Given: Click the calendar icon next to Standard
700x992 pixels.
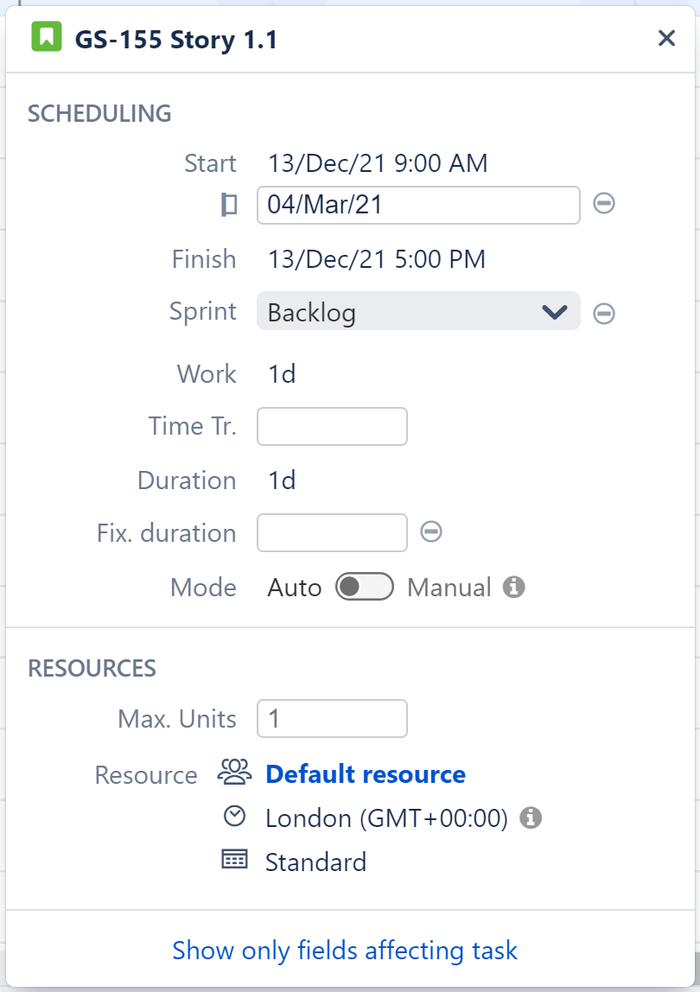Looking at the screenshot, I should coord(233,861).
